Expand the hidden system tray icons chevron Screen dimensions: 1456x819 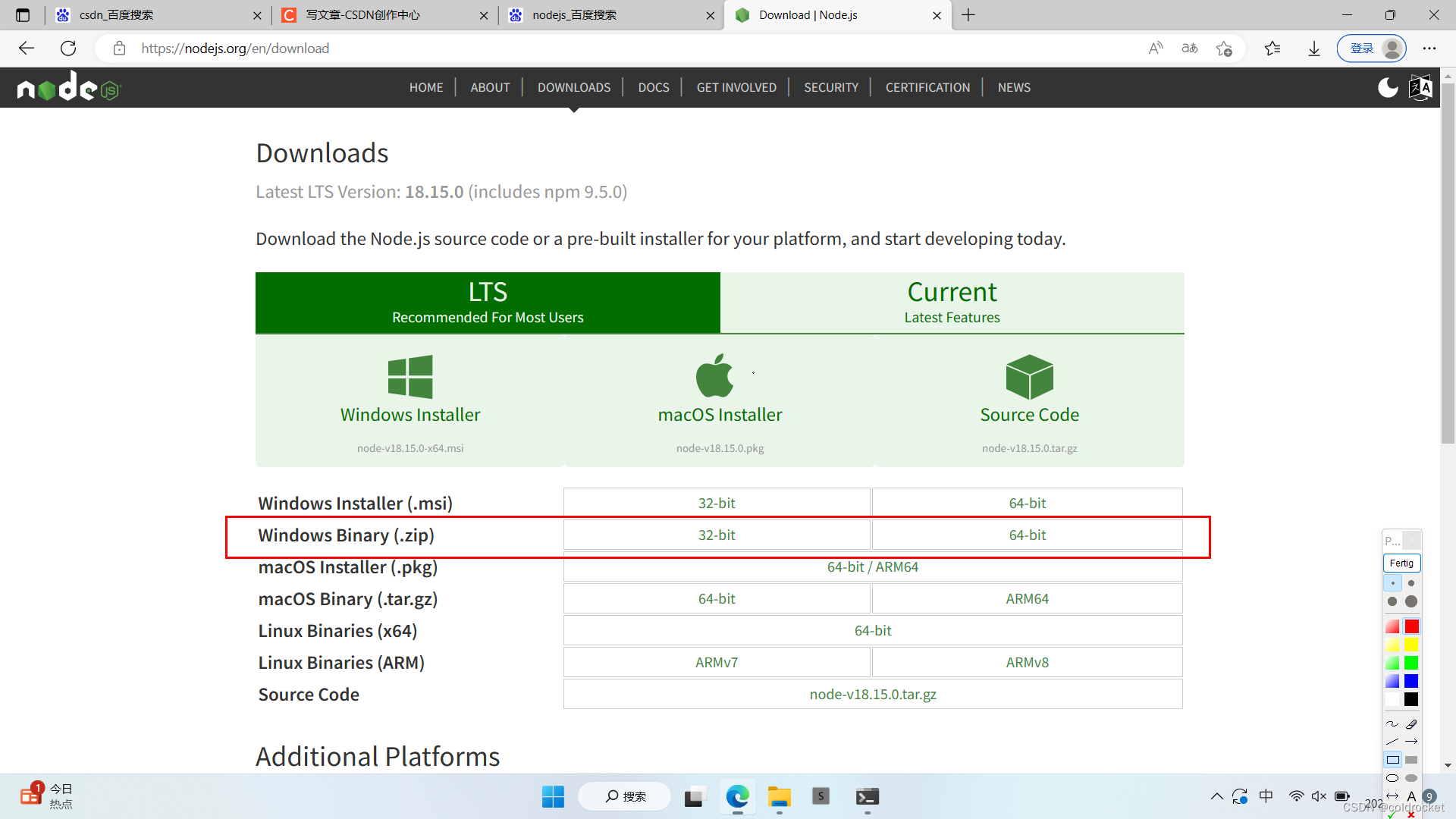click(1216, 796)
